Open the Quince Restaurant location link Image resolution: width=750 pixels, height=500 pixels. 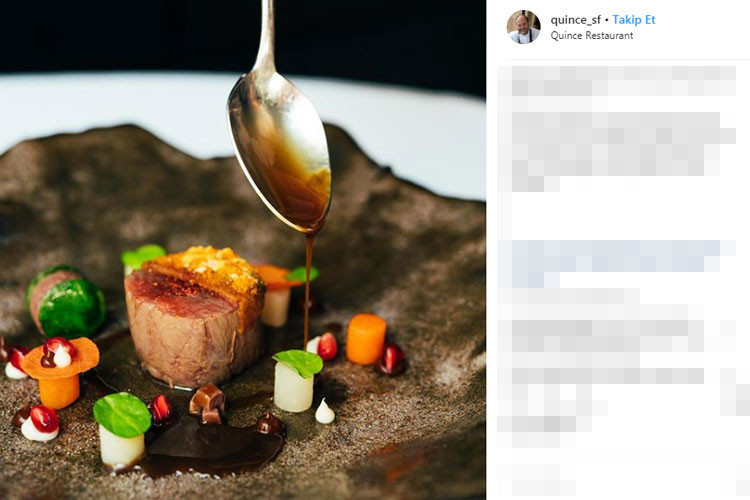[x=592, y=36]
